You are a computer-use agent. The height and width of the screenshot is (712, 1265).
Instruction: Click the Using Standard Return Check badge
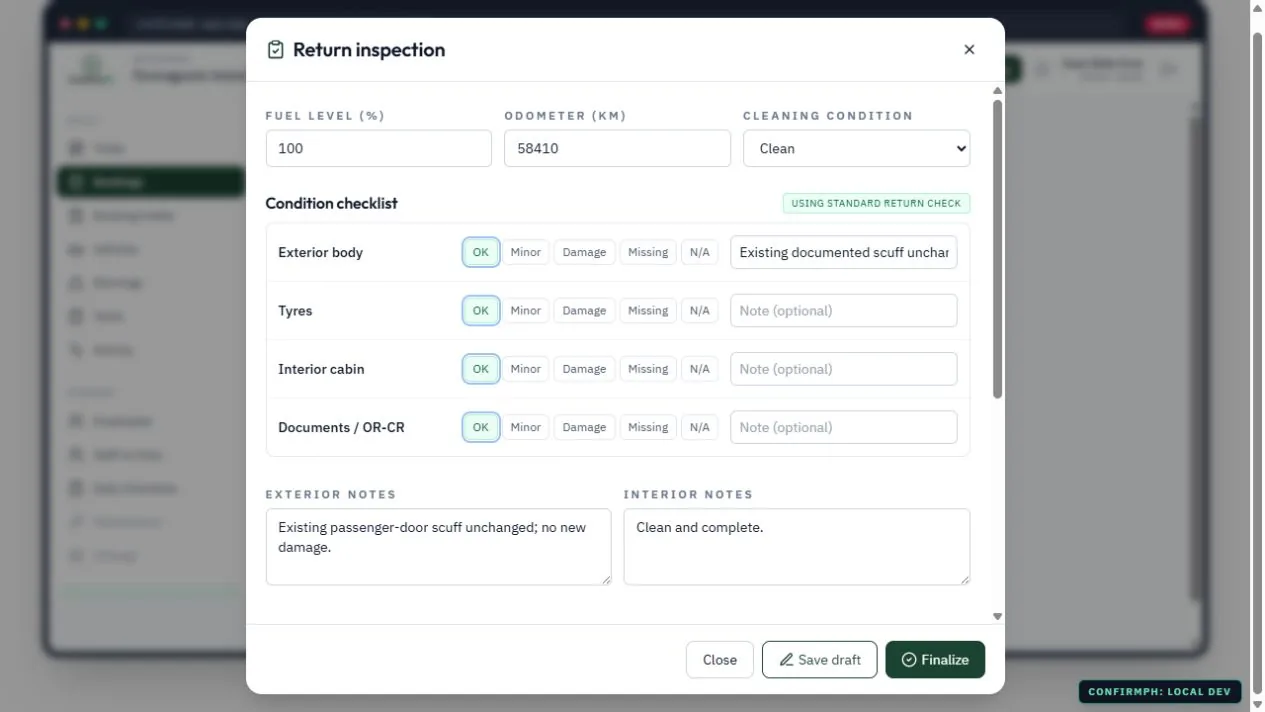tap(876, 203)
